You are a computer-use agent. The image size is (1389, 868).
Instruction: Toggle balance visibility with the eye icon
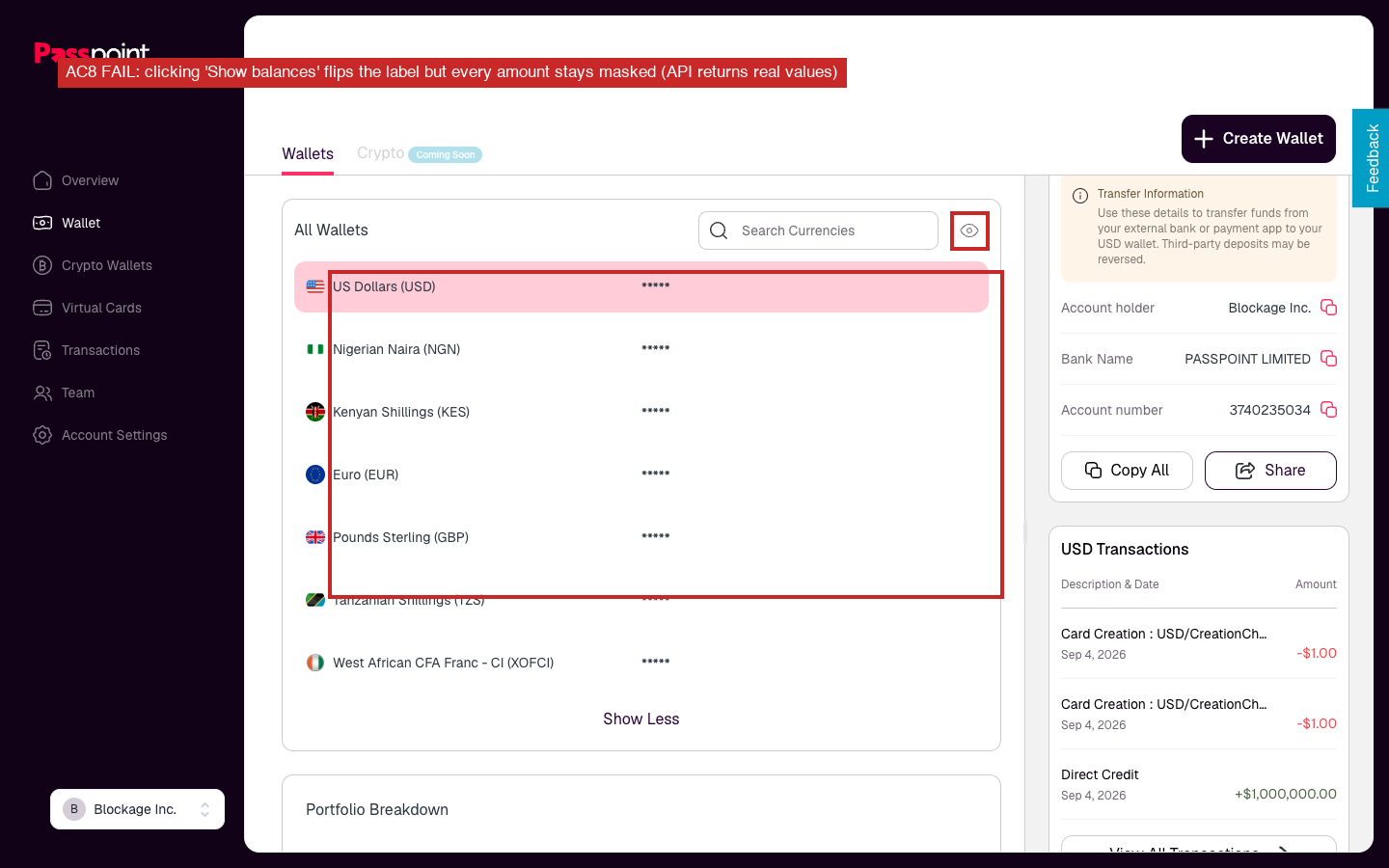click(x=969, y=231)
